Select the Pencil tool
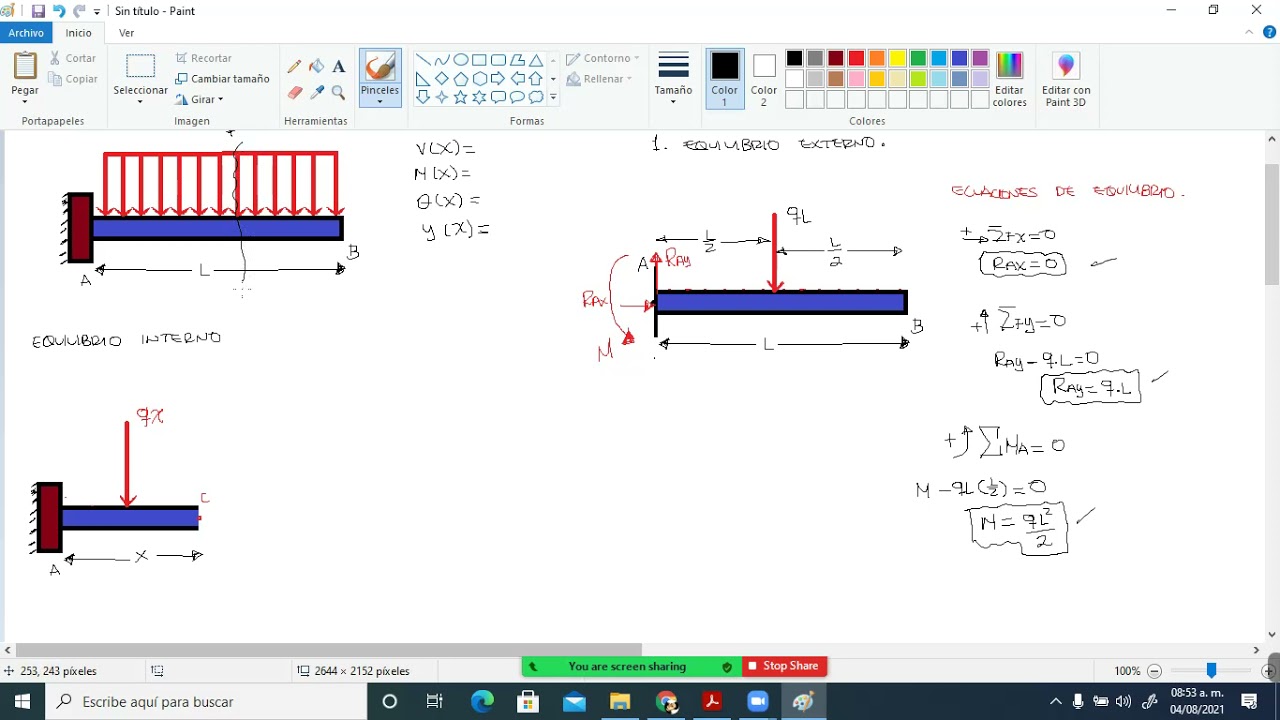The width and height of the screenshot is (1280, 720). pyautogui.click(x=294, y=67)
